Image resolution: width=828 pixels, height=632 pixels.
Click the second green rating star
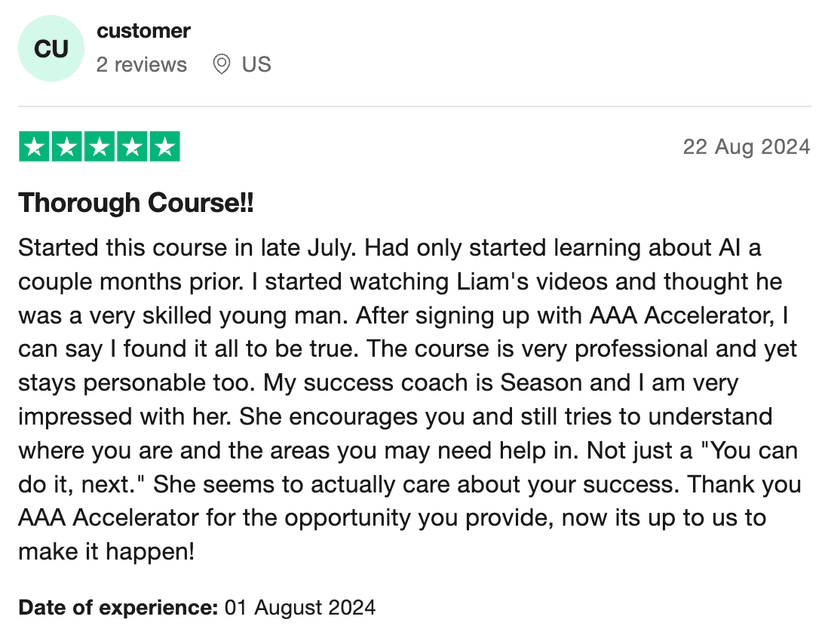point(67,148)
